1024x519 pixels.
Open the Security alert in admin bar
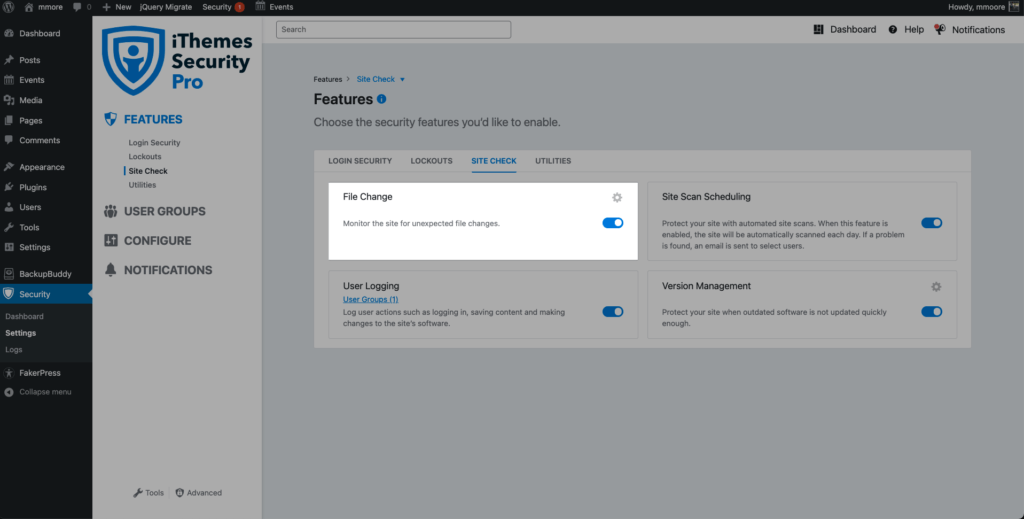coord(223,7)
